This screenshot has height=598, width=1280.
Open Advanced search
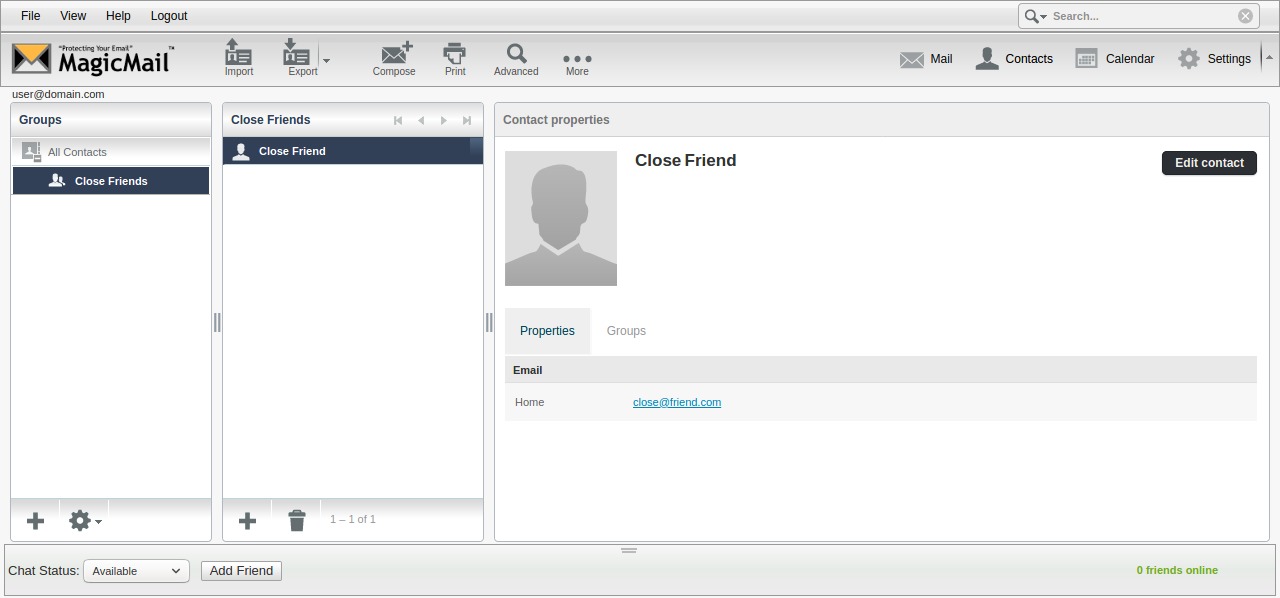[x=516, y=58]
